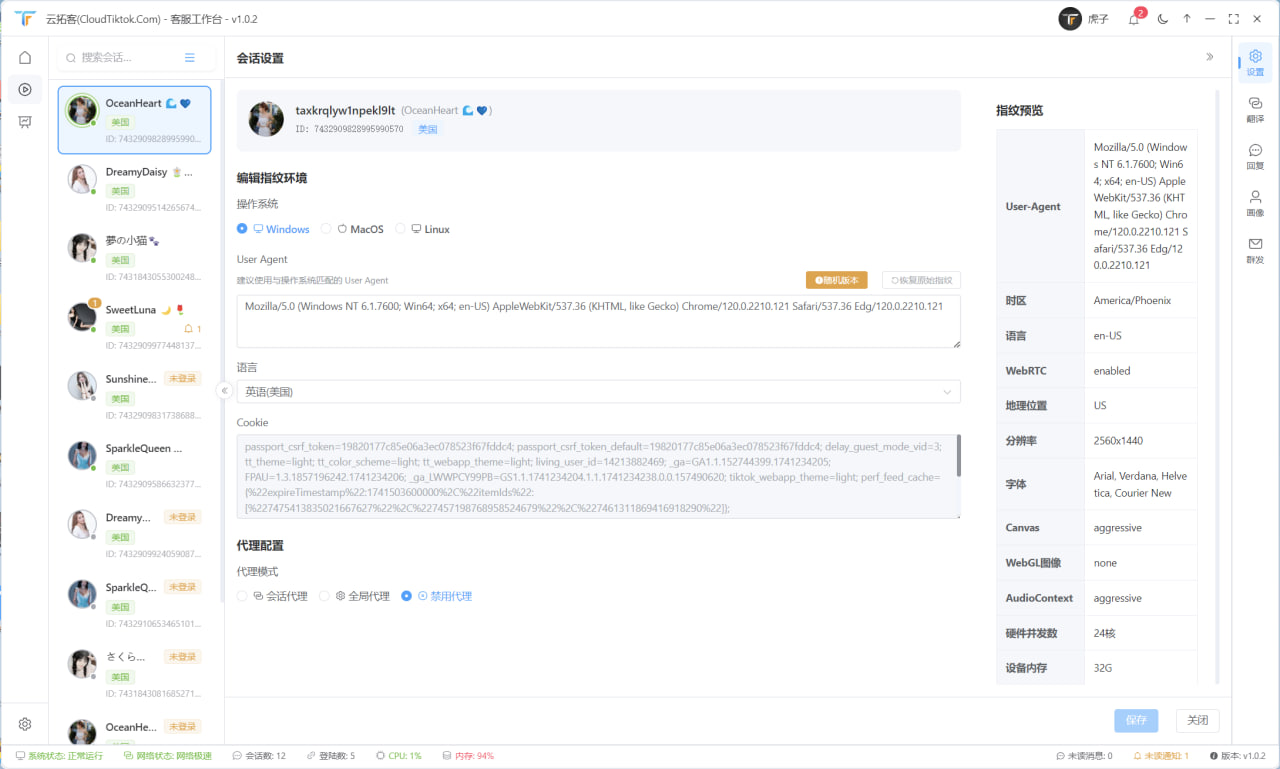This screenshot has height=769, width=1280.
Task: Click the 保存 save button
Action: pyautogui.click(x=1136, y=720)
